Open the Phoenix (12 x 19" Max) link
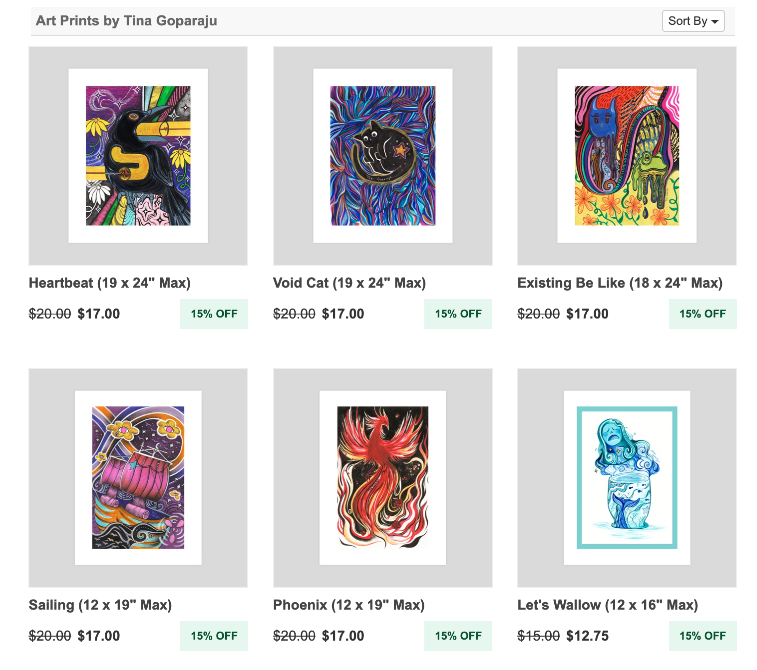This screenshot has height=670, width=757. [x=348, y=605]
